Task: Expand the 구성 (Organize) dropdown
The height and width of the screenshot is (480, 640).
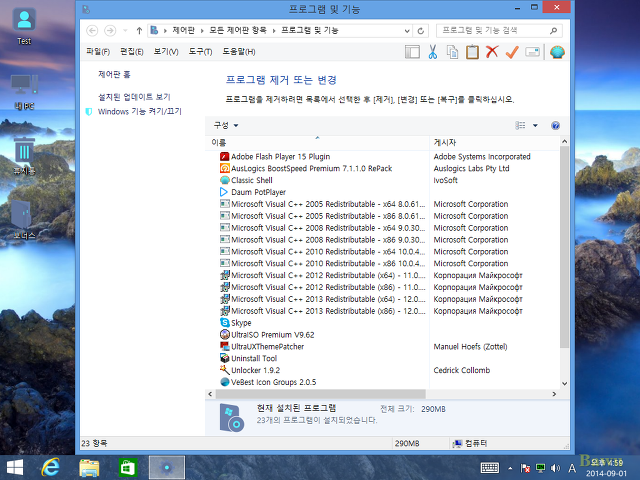Action: (x=226, y=125)
